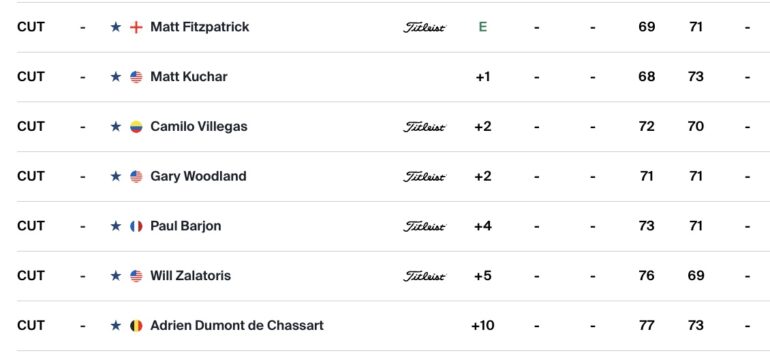
Task: Click the England flag next to Matt Fitzpatrick
Action: [x=136, y=27]
